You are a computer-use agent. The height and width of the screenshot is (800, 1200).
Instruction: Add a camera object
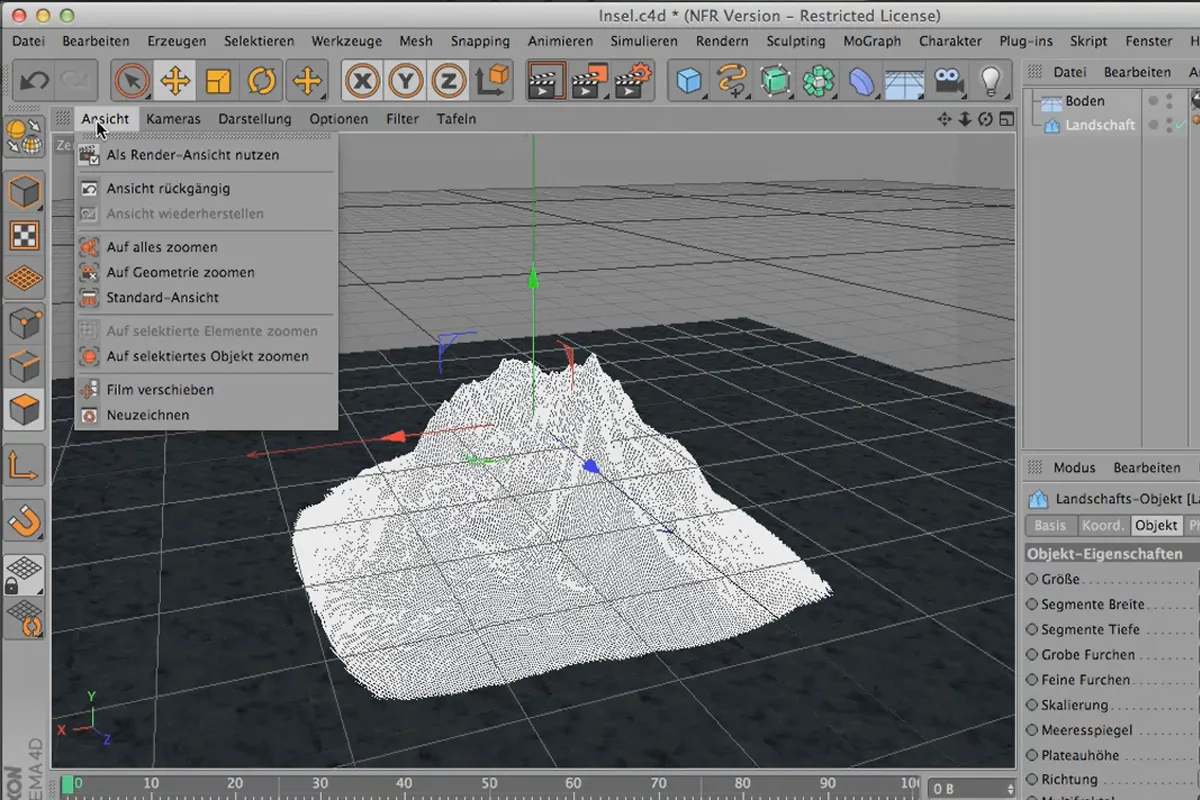pyautogui.click(x=947, y=81)
